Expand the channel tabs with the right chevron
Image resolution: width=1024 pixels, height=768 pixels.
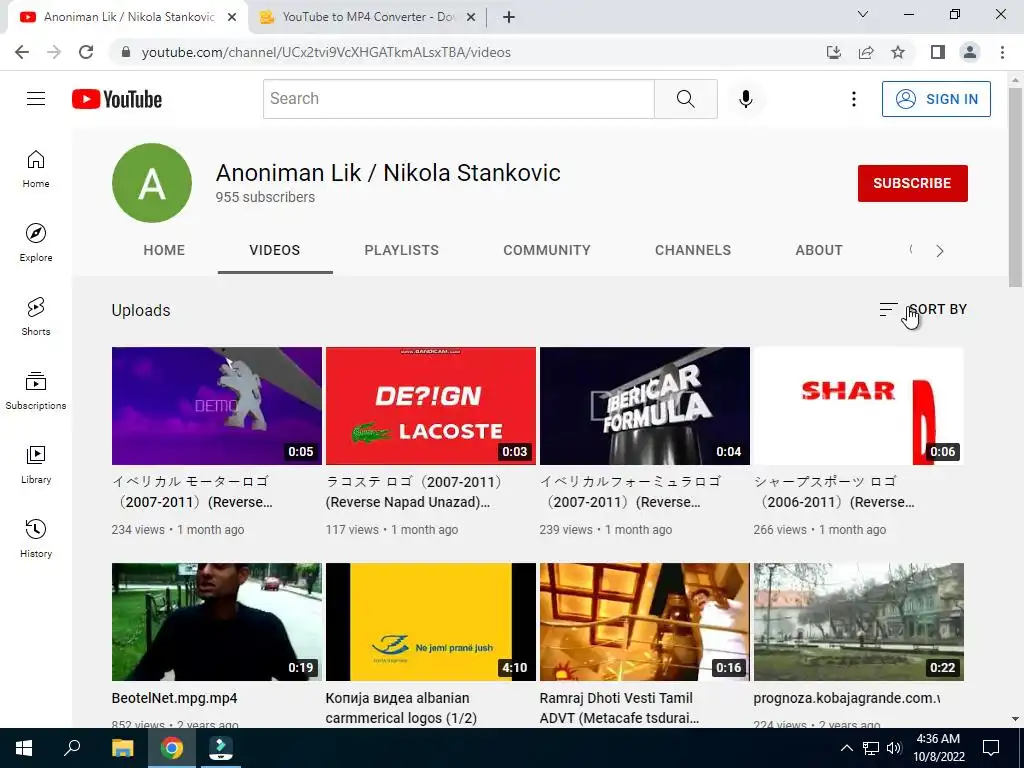[x=940, y=251]
